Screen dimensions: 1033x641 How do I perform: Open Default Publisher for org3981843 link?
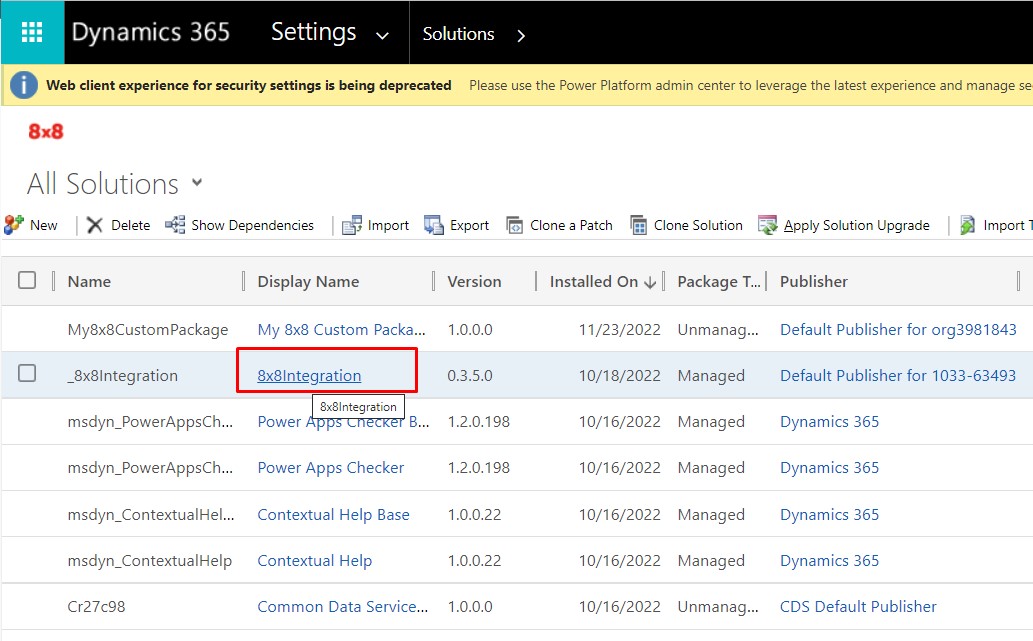click(x=898, y=329)
